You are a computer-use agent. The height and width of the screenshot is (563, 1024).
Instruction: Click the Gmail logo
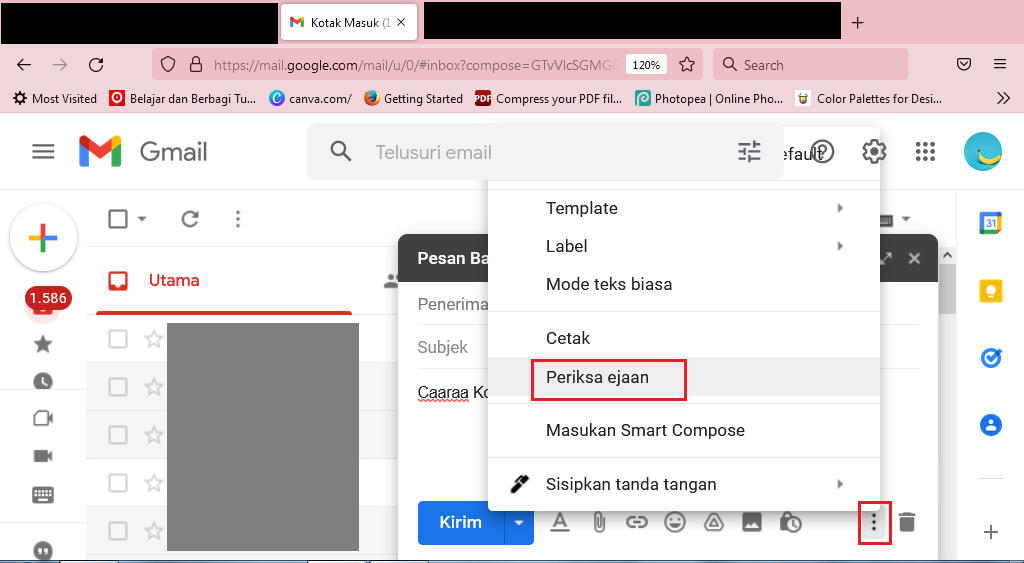click(x=143, y=152)
